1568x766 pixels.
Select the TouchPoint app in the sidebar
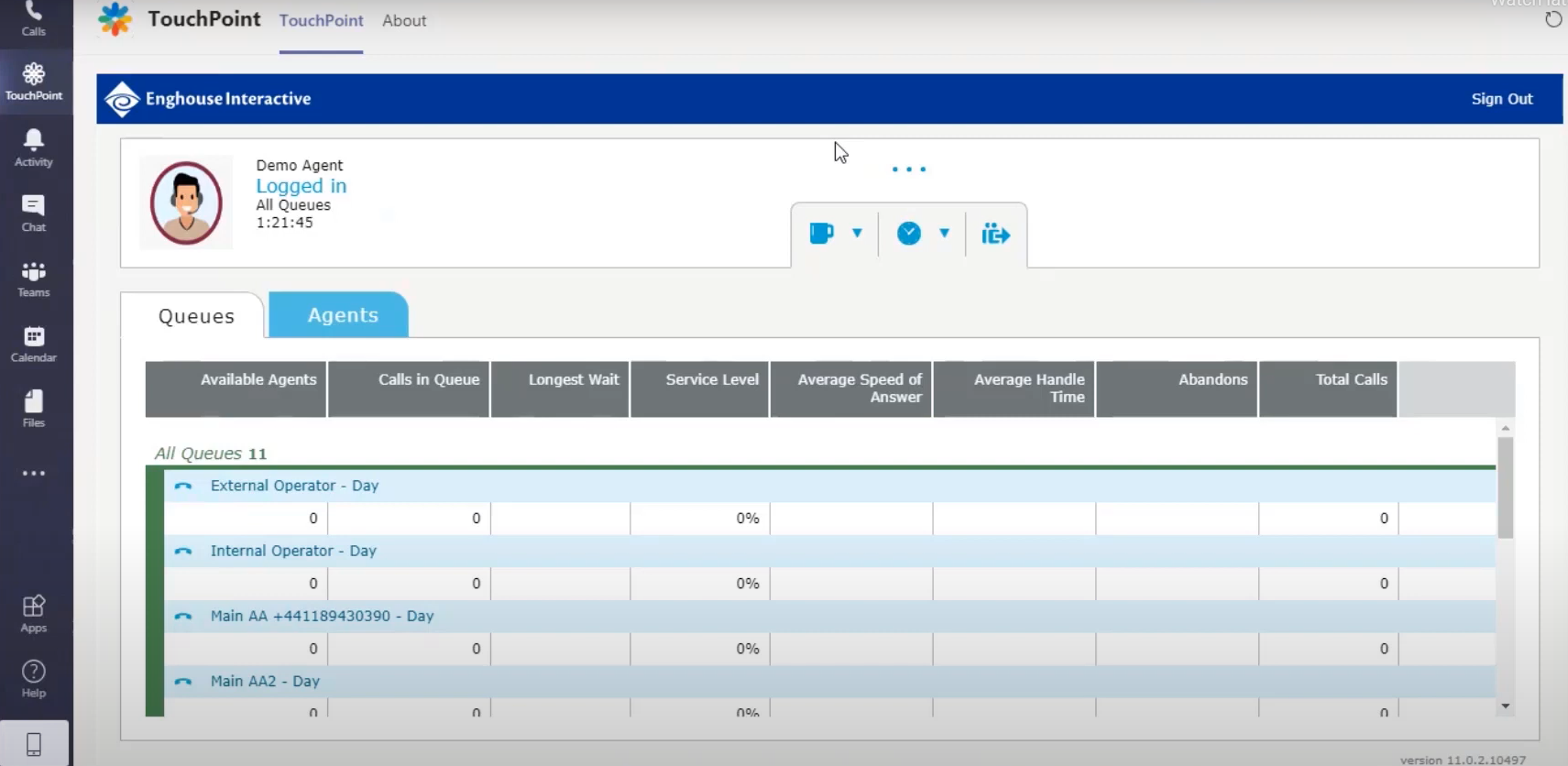click(x=34, y=82)
